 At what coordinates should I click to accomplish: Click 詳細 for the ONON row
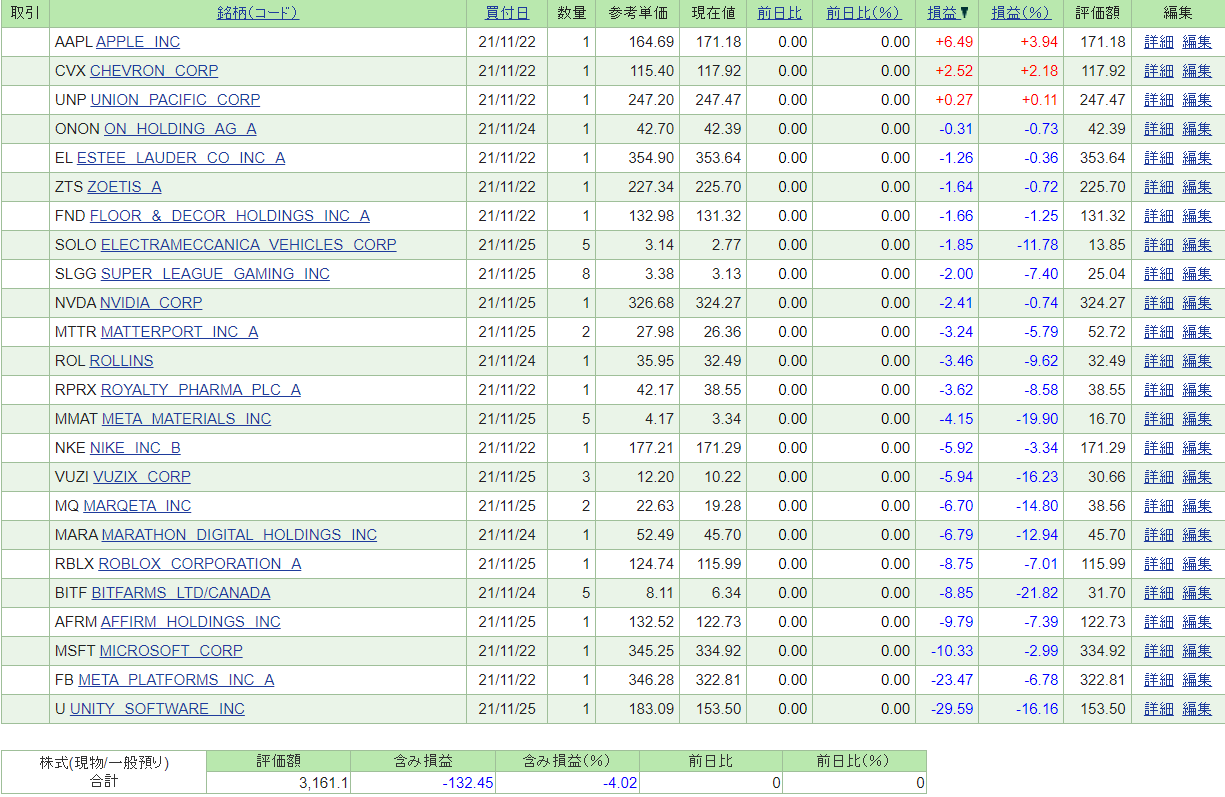(1159, 129)
